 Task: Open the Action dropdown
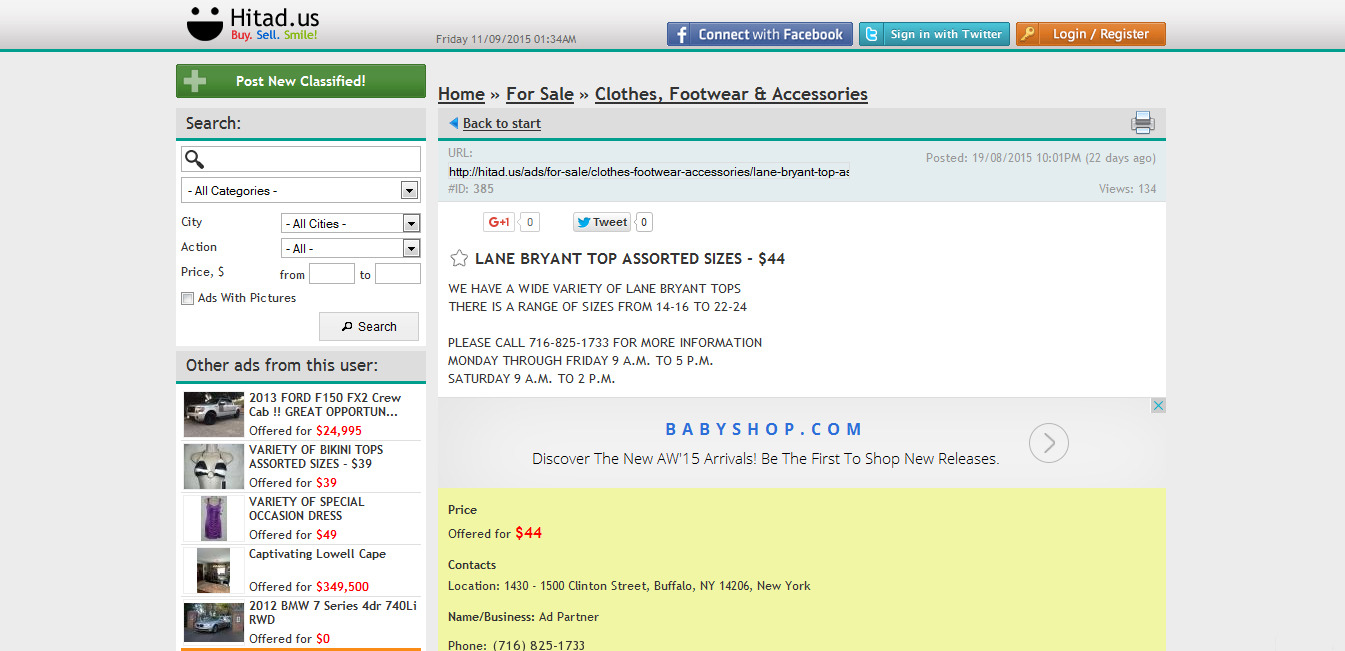click(x=351, y=248)
